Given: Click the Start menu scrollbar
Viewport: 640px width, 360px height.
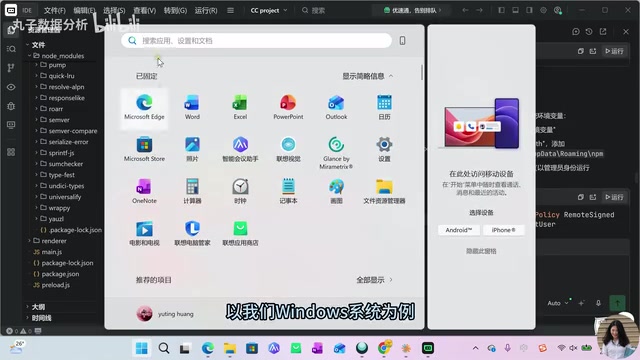Looking at the screenshot, I should click(422, 73).
